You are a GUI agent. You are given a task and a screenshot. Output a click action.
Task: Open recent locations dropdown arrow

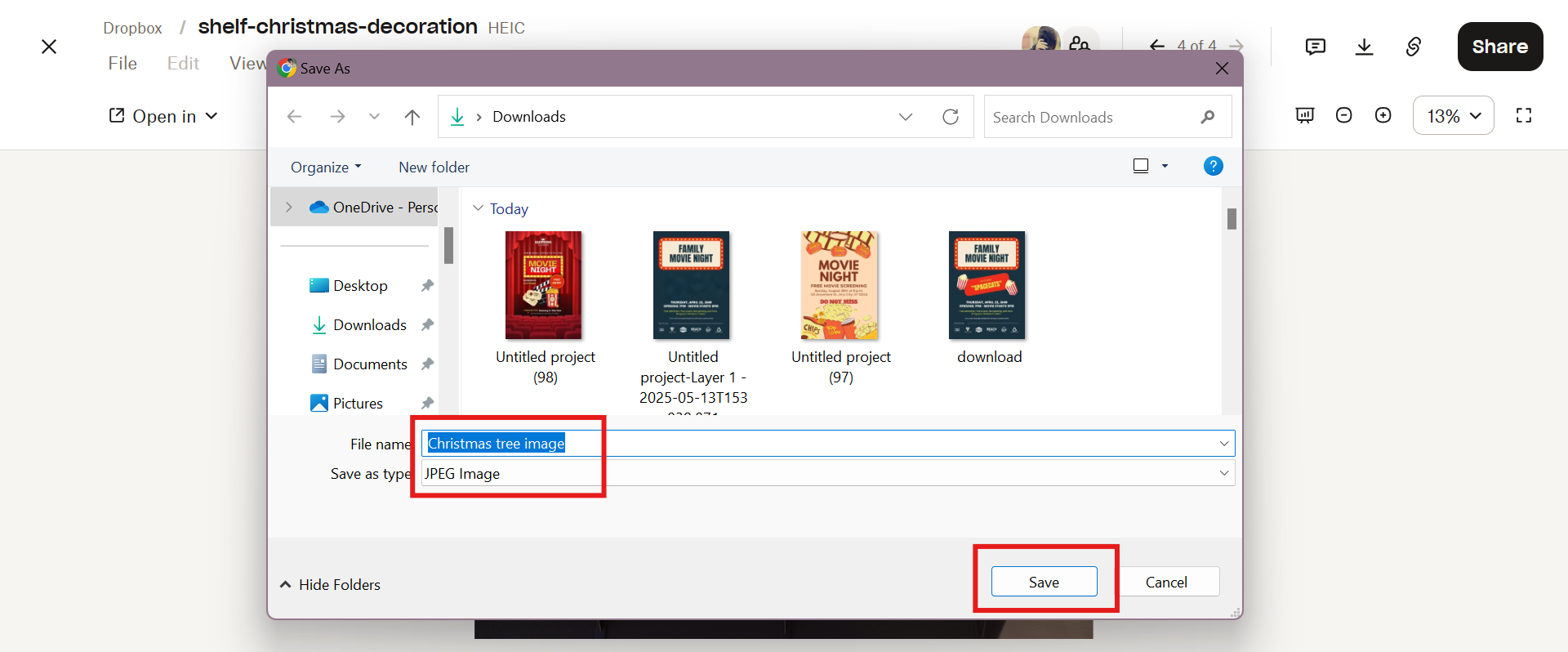pyautogui.click(x=374, y=117)
